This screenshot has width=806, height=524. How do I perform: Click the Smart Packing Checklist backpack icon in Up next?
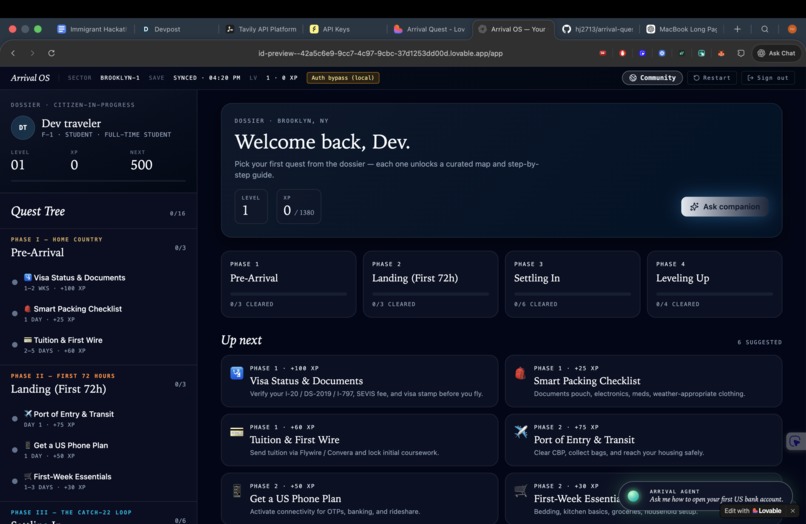pyautogui.click(x=520, y=373)
